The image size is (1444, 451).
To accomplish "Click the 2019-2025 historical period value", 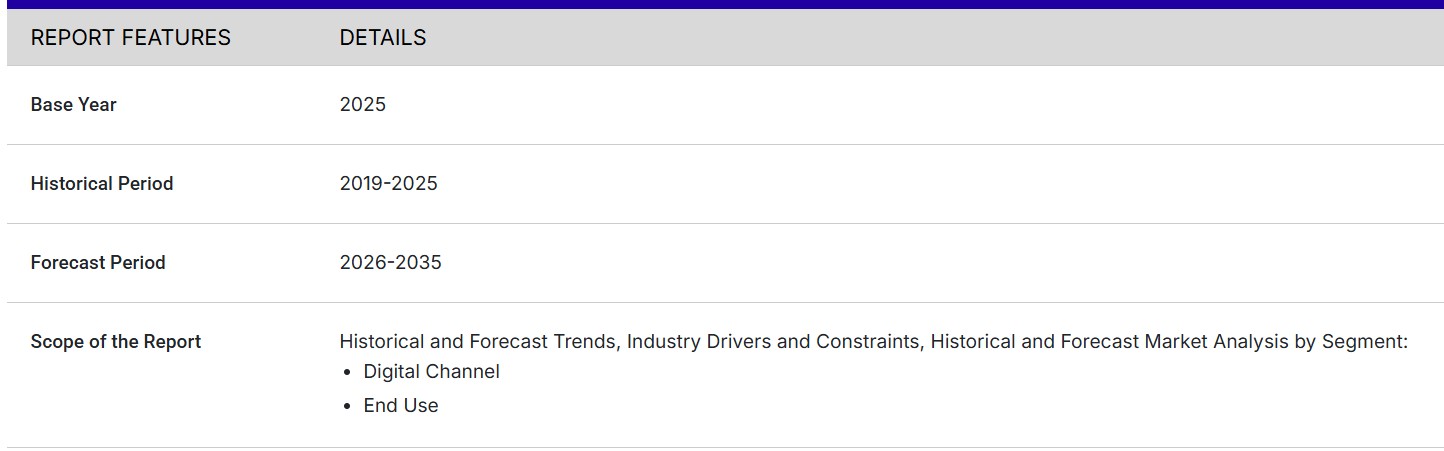I will [x=388, y=184].
